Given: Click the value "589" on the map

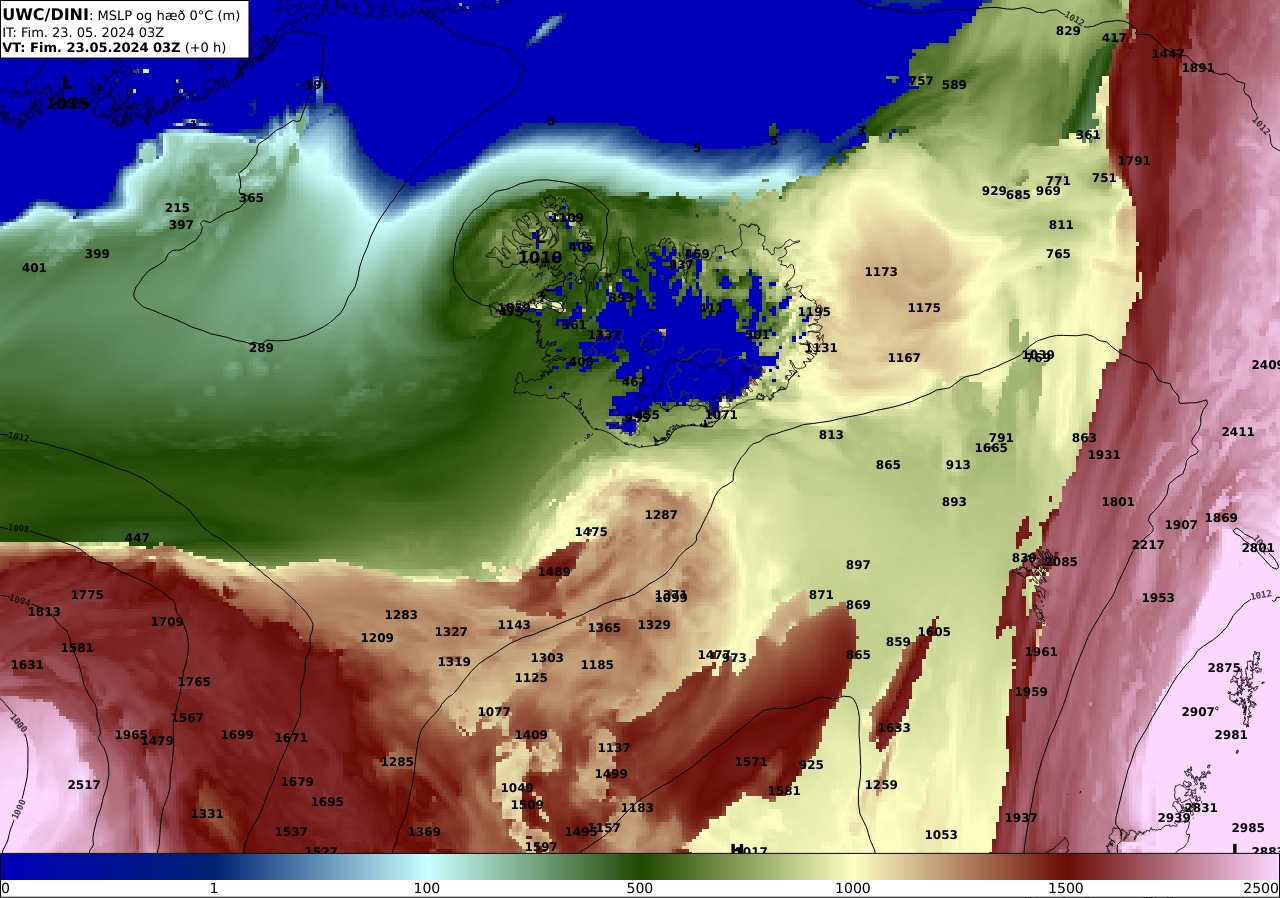Looking at the screenshot, I should pyautogui.click(x=954, y=85).
